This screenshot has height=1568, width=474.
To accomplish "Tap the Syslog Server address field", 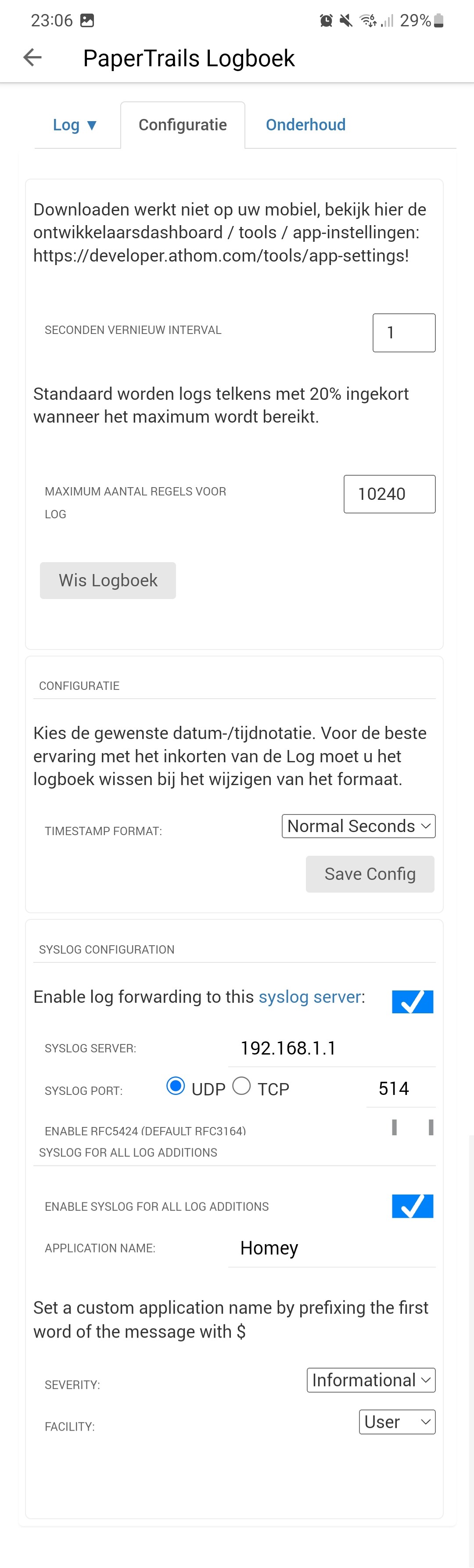I will pyautogui.click(x=331, y=1048).
